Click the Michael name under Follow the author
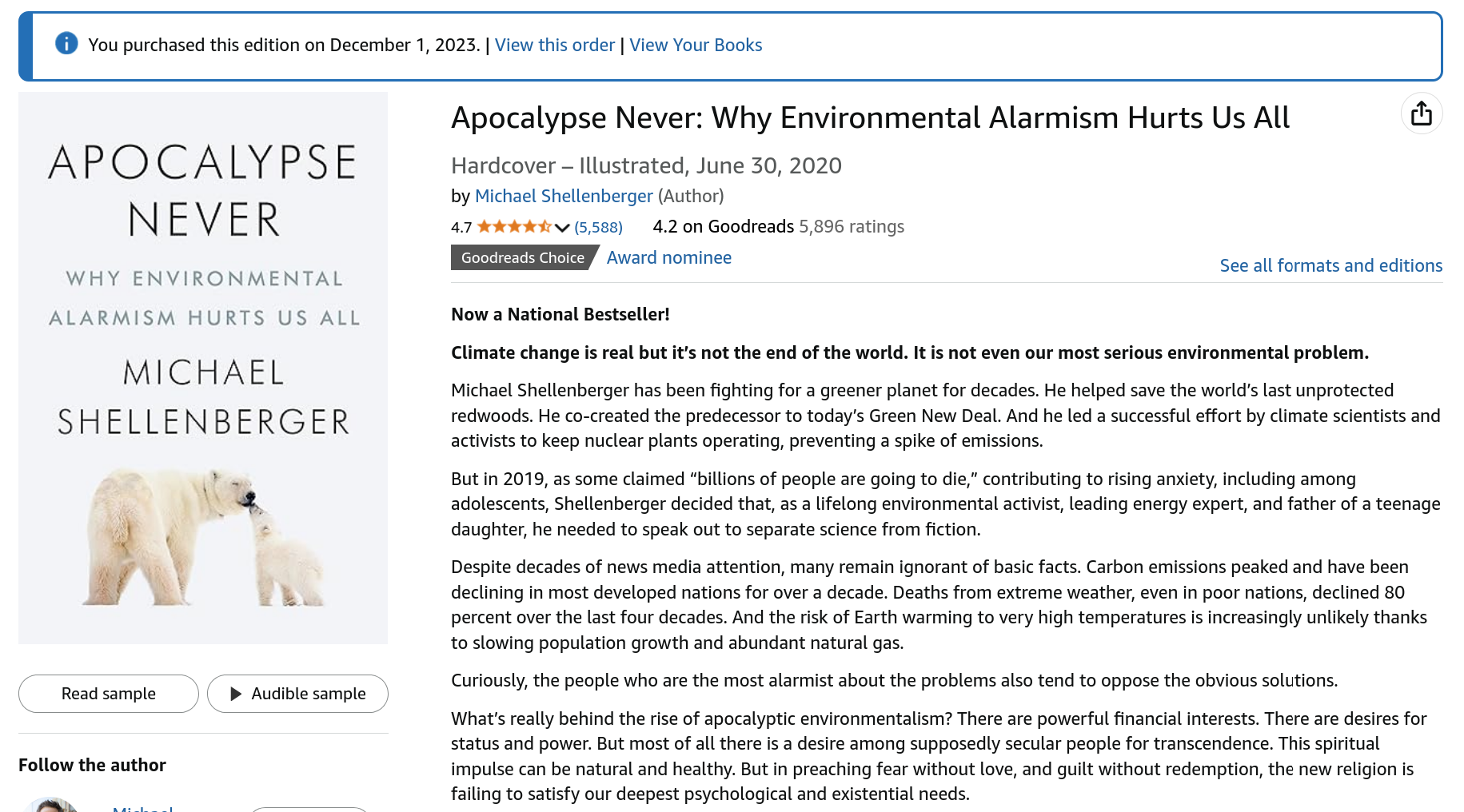1464x812 pixels. 143,807
